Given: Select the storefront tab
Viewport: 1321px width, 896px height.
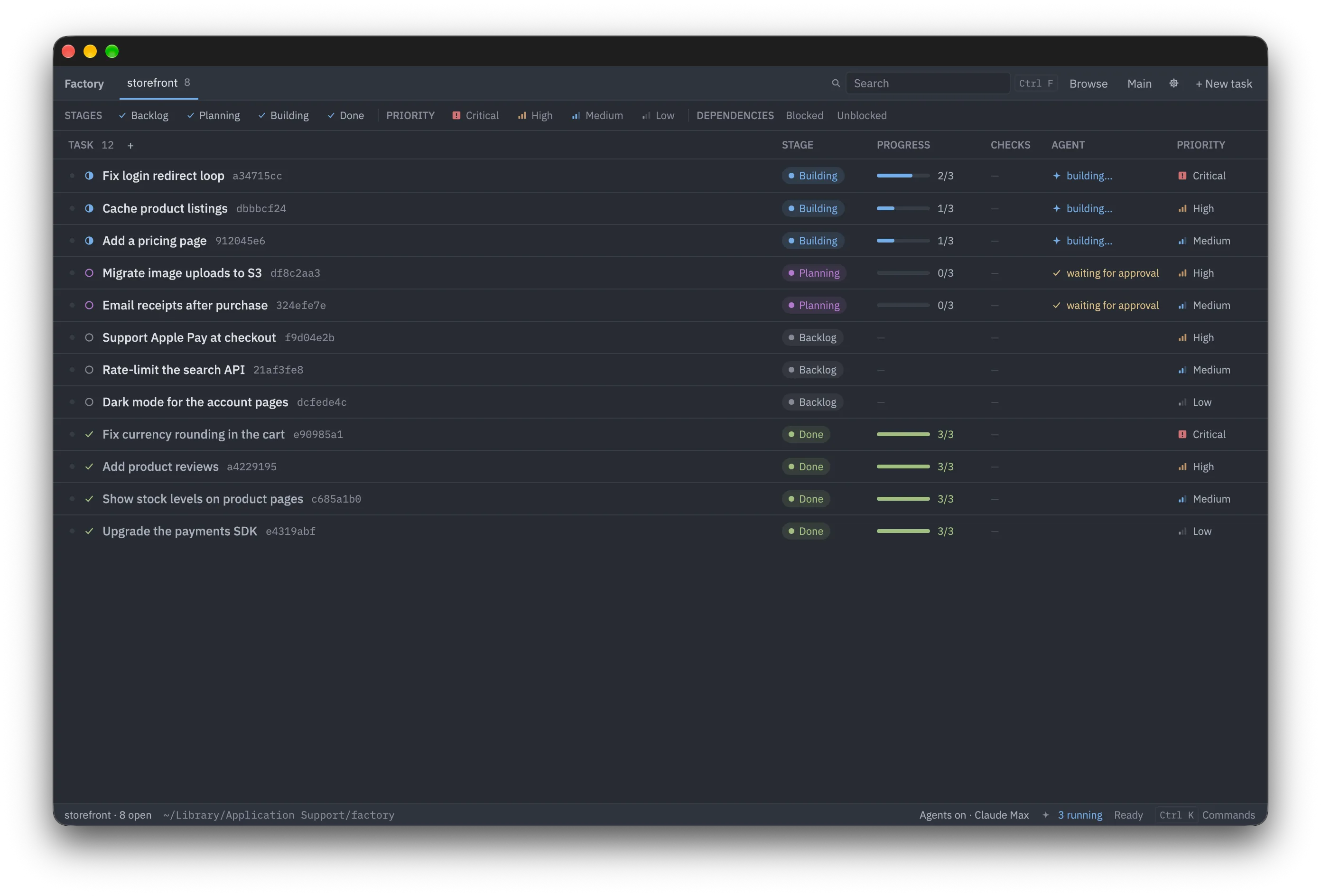Looking at the screenshot, I should pos(158,83).
